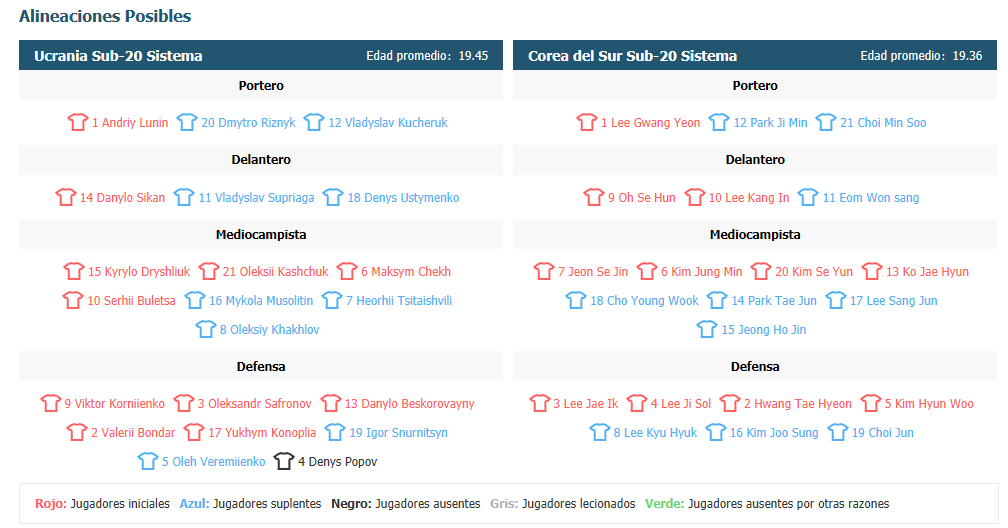
Task: Click the red shirt icon beside Hwang Tae Hyeon
Action: click(730, 403)
